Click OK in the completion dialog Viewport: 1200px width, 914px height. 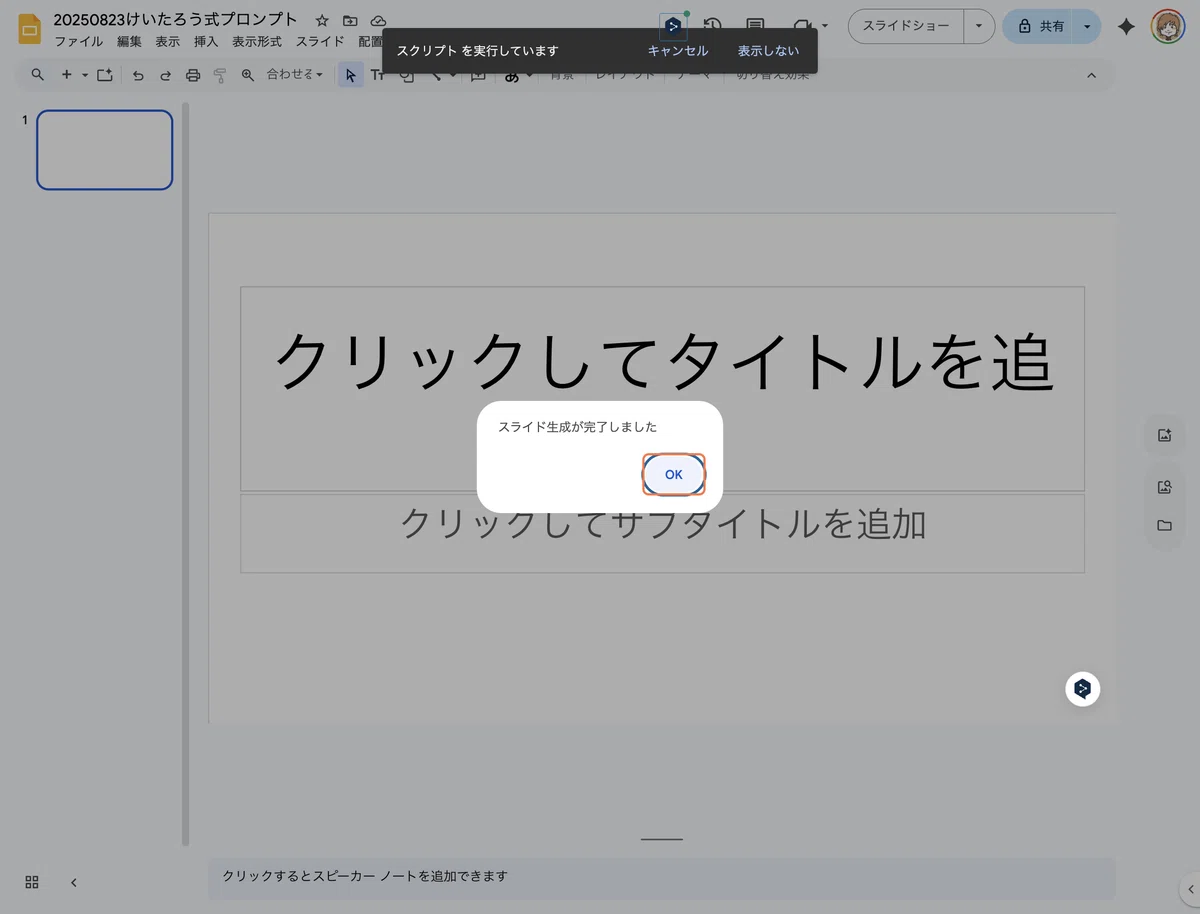[674, 474]
